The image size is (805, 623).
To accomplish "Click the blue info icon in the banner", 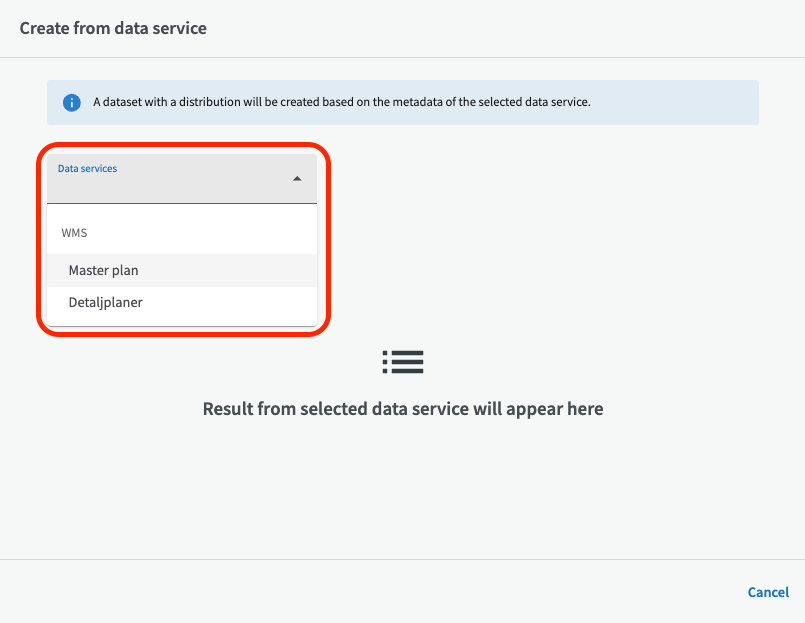I will tap(71, 102).
